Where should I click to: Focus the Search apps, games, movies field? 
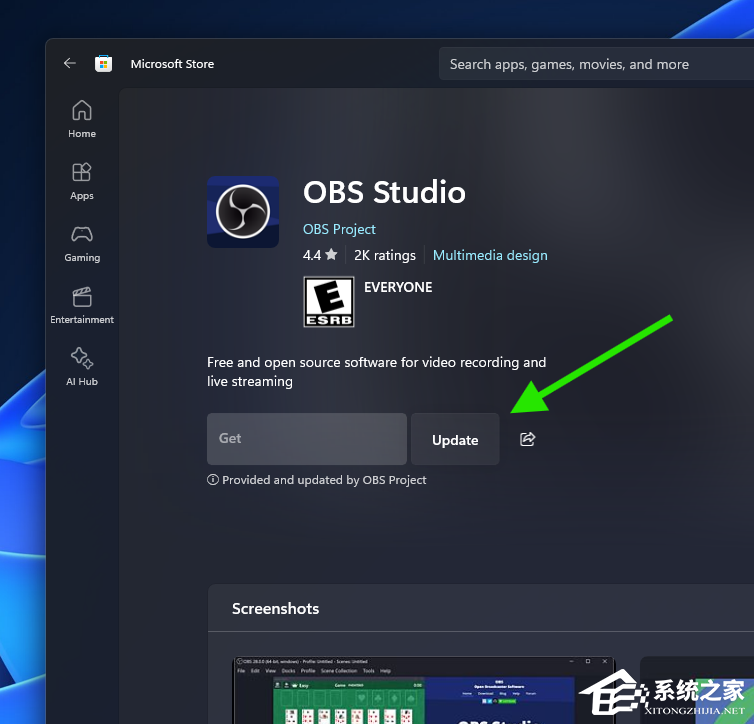[596, 64]
